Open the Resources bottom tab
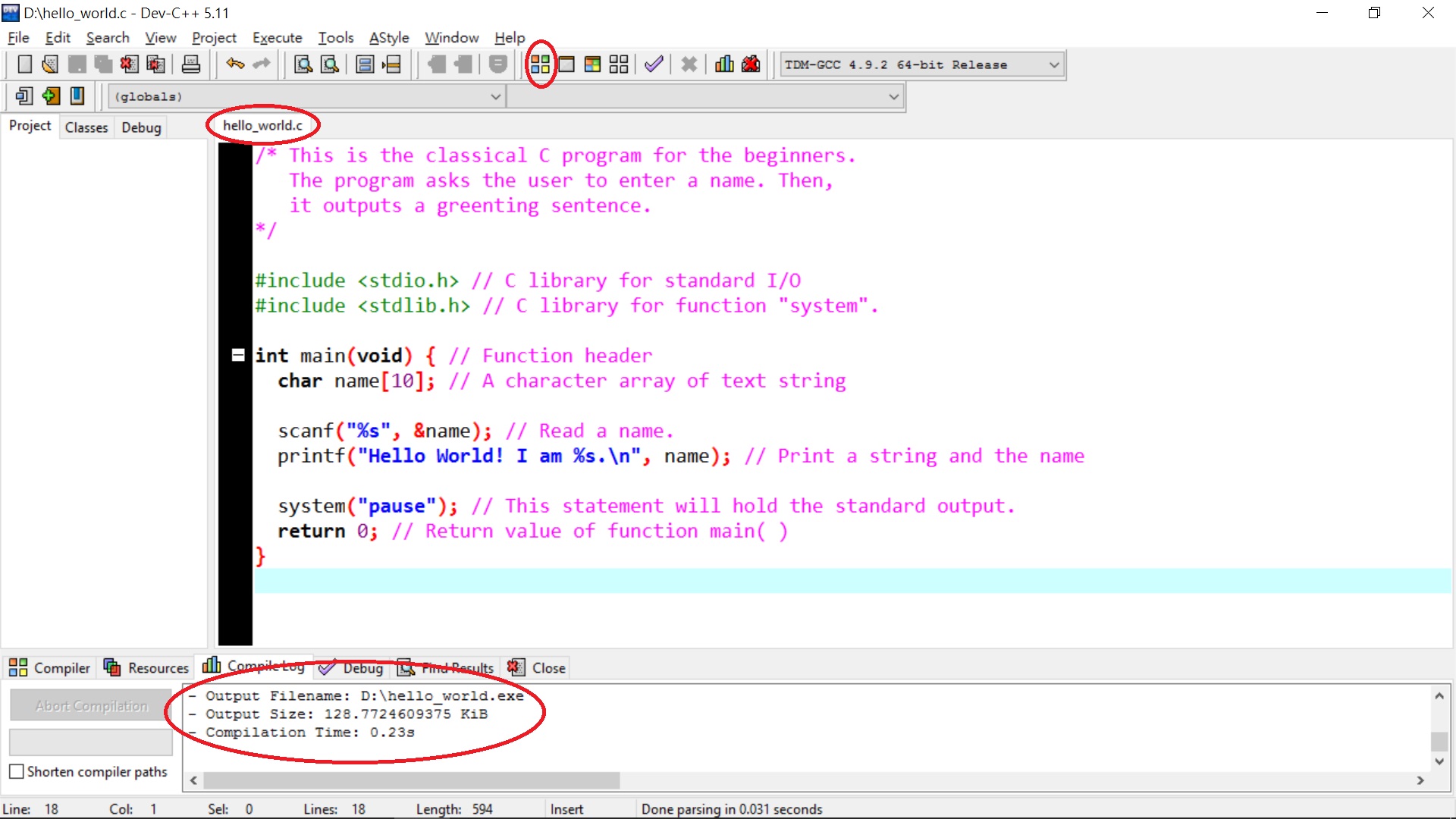 pyautogui.click(x=146, y=667)
